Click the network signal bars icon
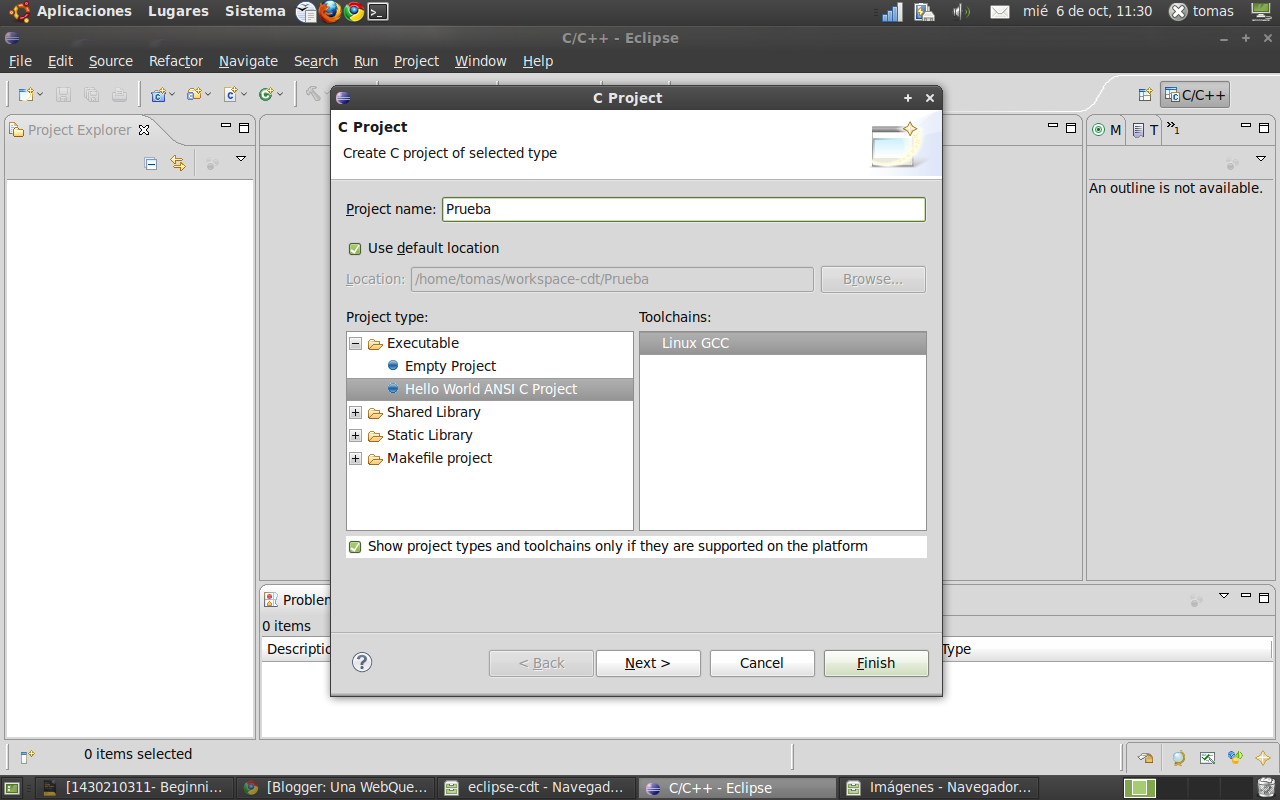Viewport: 1280px width, 800px height. [892, 12]
